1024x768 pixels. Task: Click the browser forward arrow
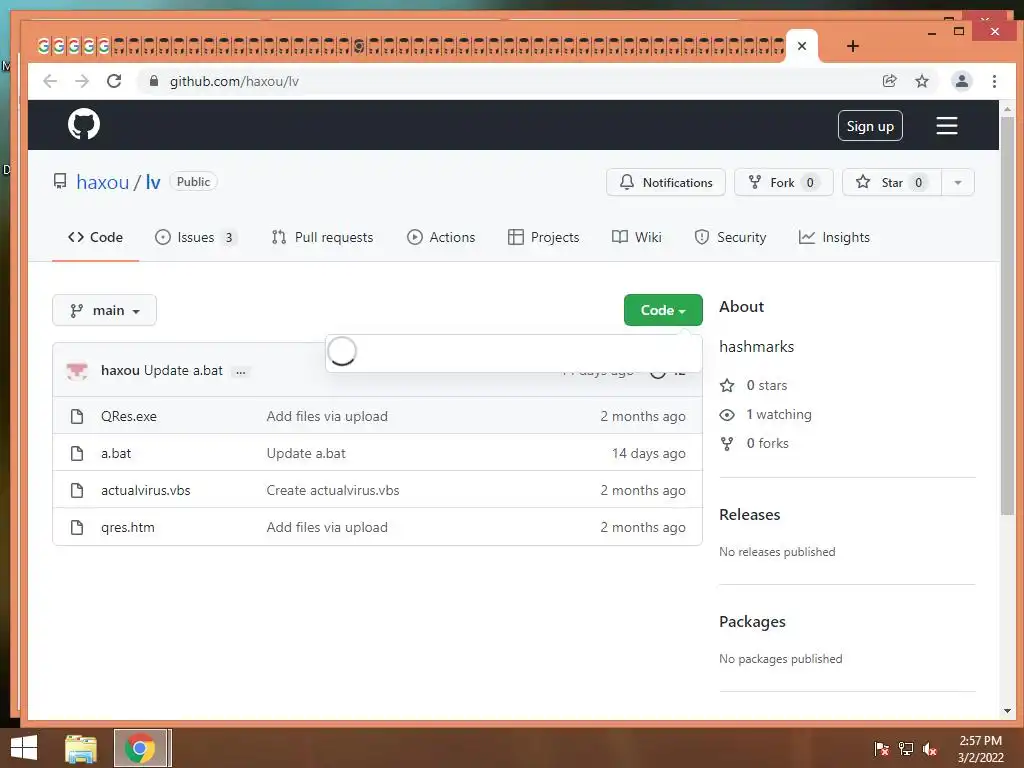(82, 81)
